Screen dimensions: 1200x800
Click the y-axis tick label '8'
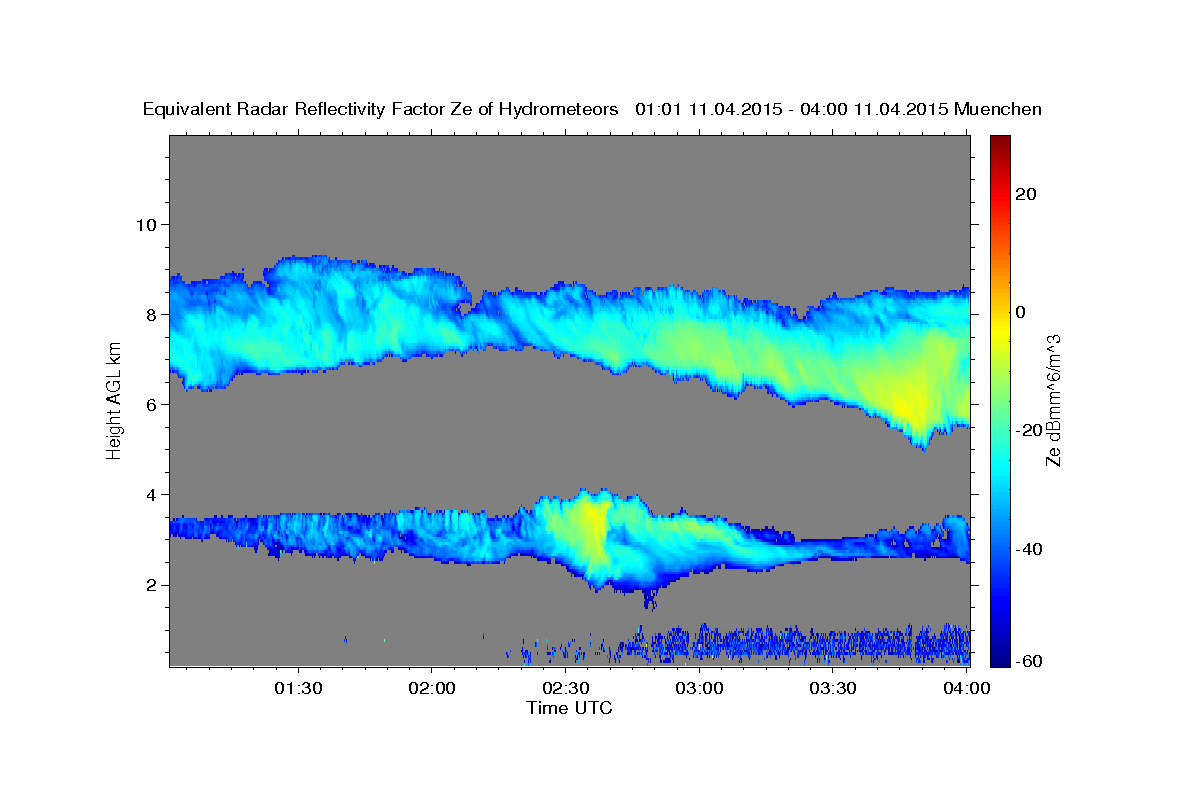pyautogui.click(x=152, y=314)
